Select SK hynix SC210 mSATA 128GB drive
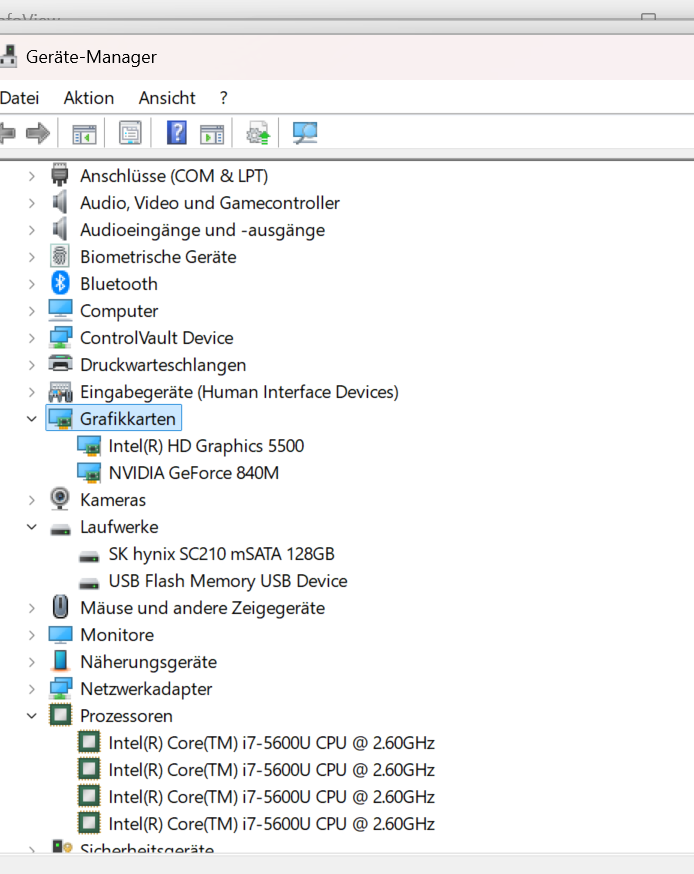 221,554
